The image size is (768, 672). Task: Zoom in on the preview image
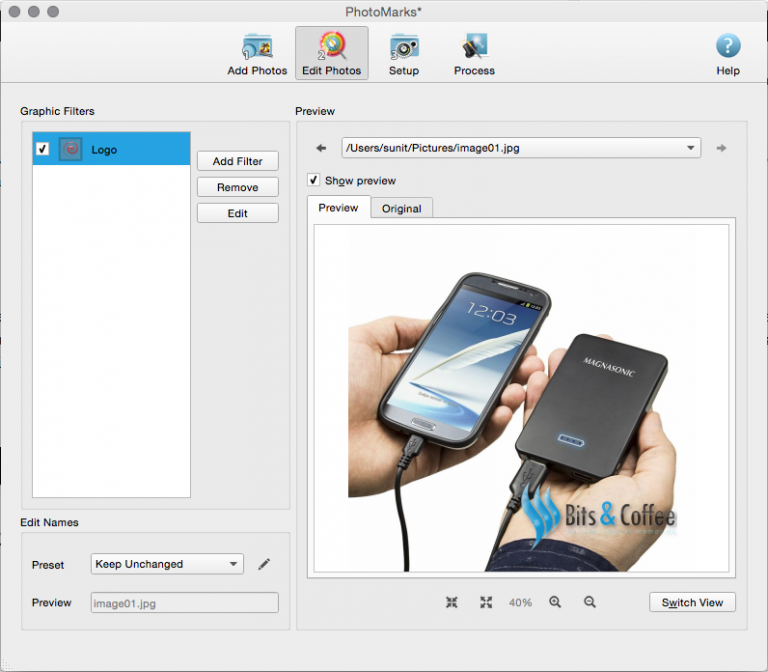click(555, 602)
